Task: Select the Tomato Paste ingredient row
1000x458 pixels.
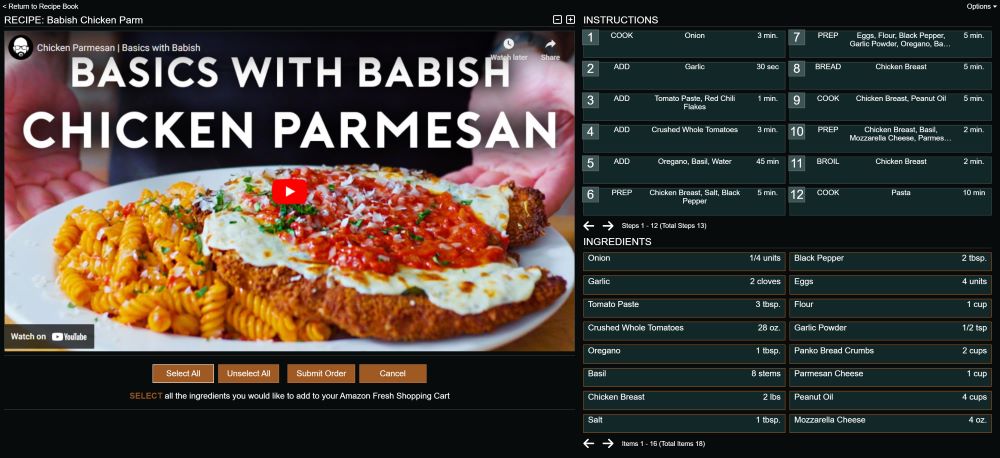Action: tap(684, 307)
